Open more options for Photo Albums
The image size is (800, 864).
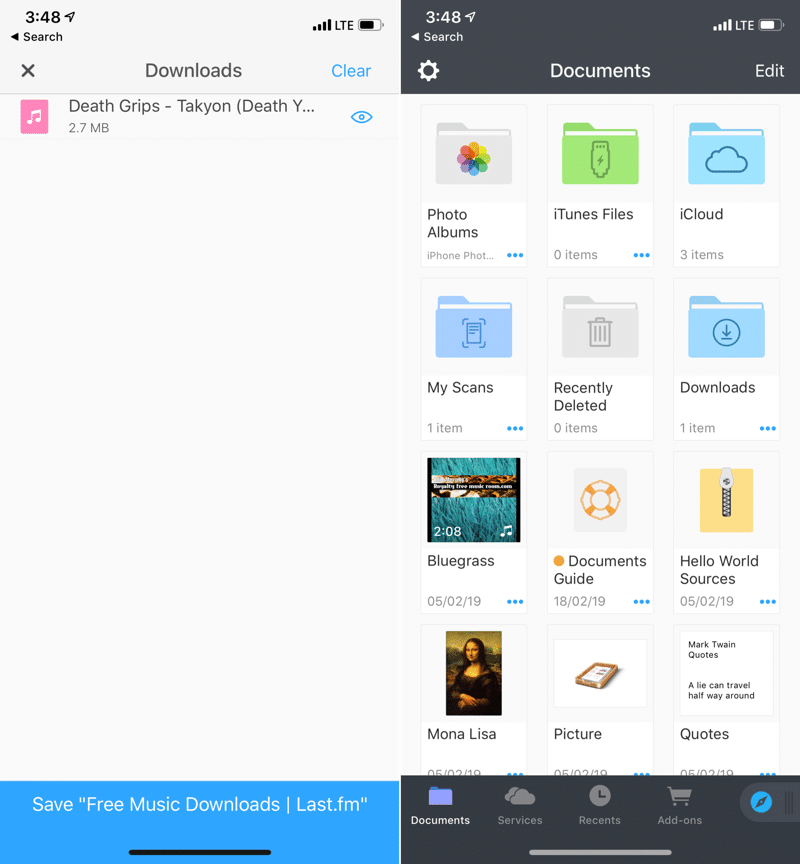pos(515,255)
